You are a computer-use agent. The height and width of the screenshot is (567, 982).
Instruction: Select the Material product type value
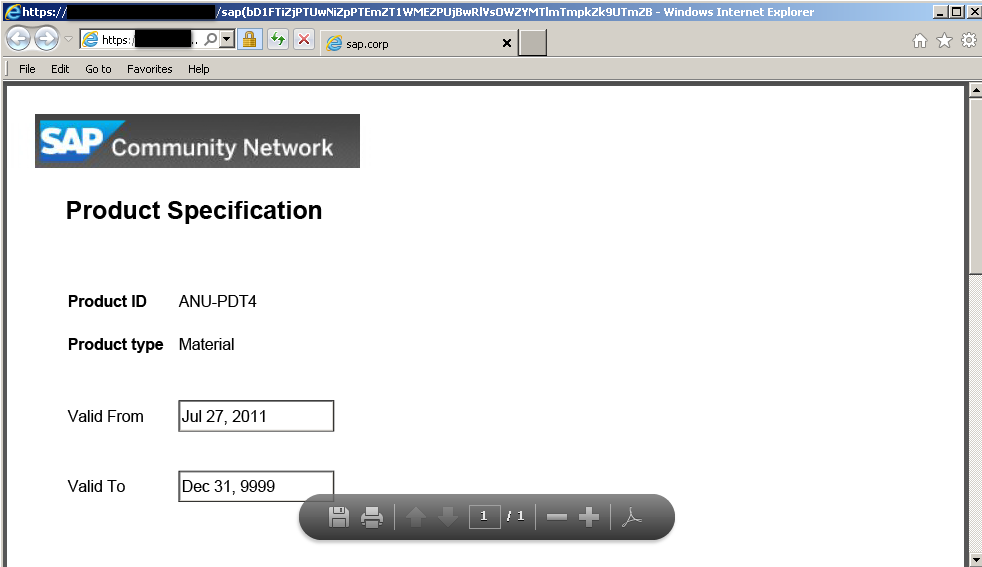point(206,345)
